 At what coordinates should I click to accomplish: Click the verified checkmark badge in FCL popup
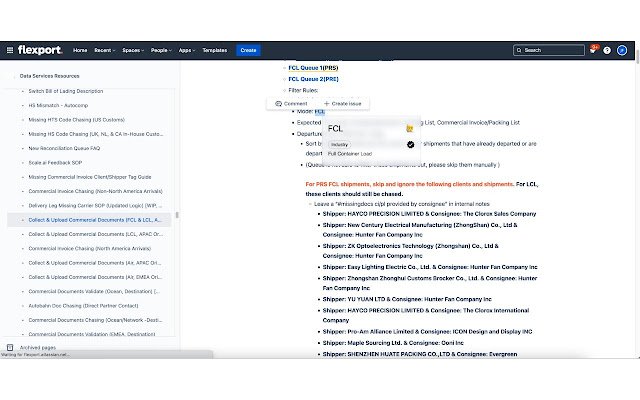point(411,144)
